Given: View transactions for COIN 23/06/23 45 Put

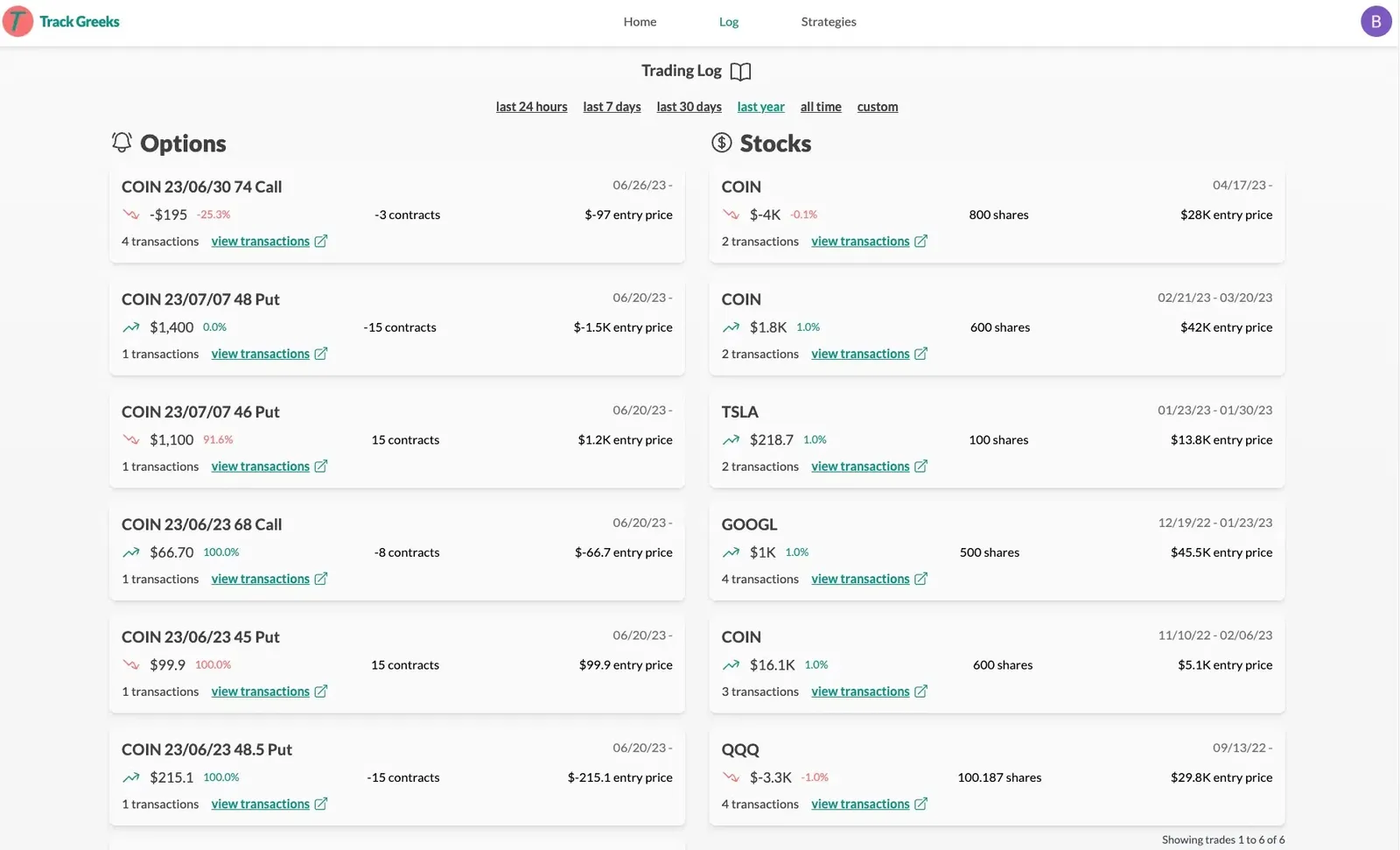Looking at the screenshot, I should click(x=261, y=692).
